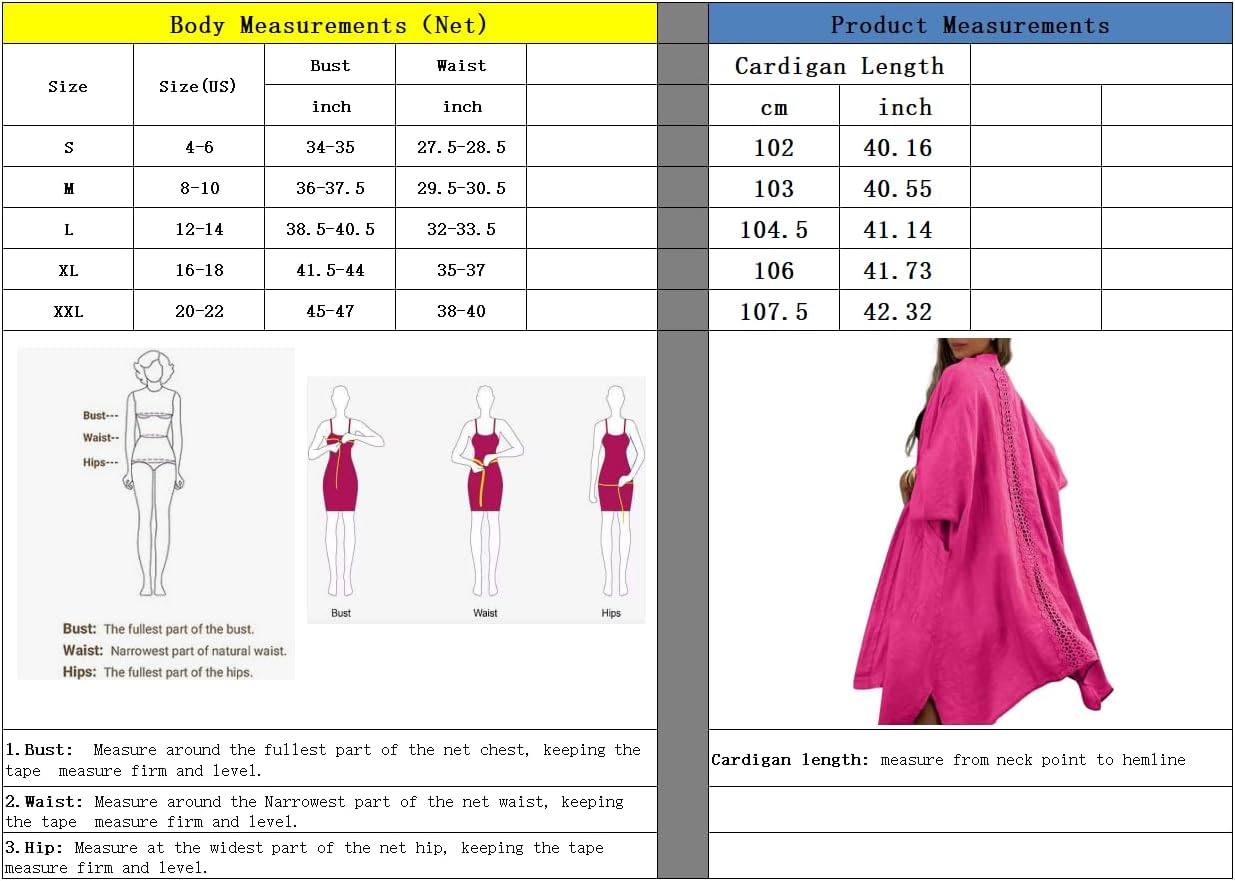This screenshot has width=1235, height=881.
Task: Select bust value '34-35'
Action: click(330, 147)
